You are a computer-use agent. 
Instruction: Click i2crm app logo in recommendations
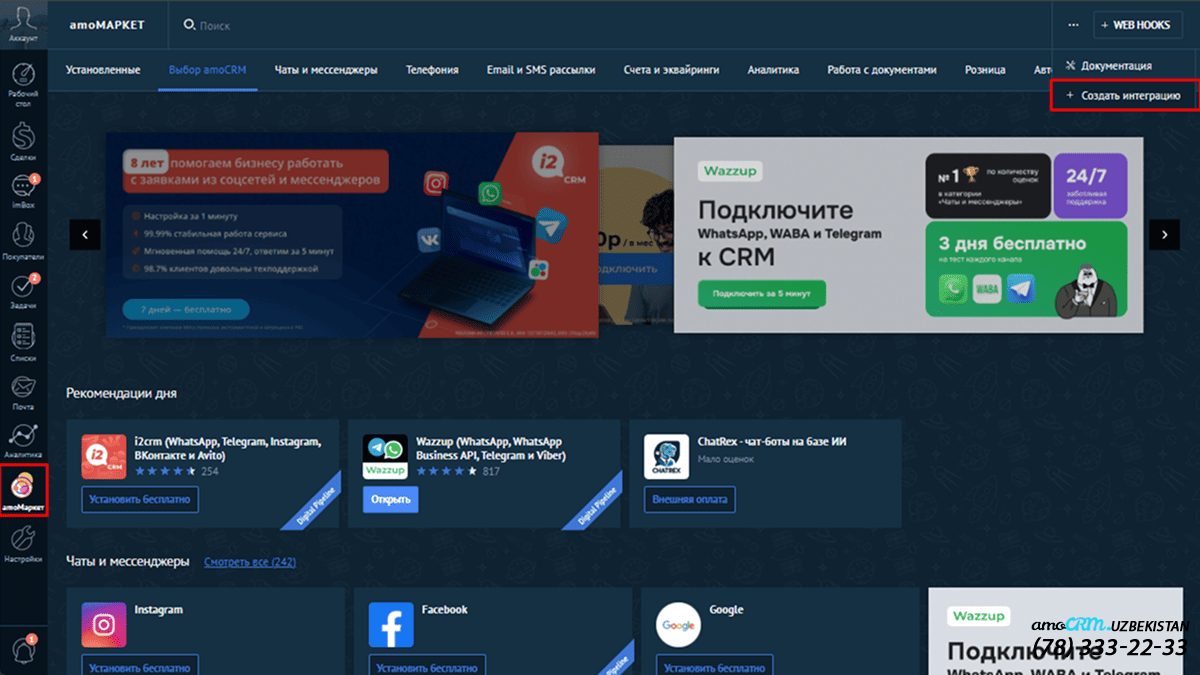[x=103, y=457]
